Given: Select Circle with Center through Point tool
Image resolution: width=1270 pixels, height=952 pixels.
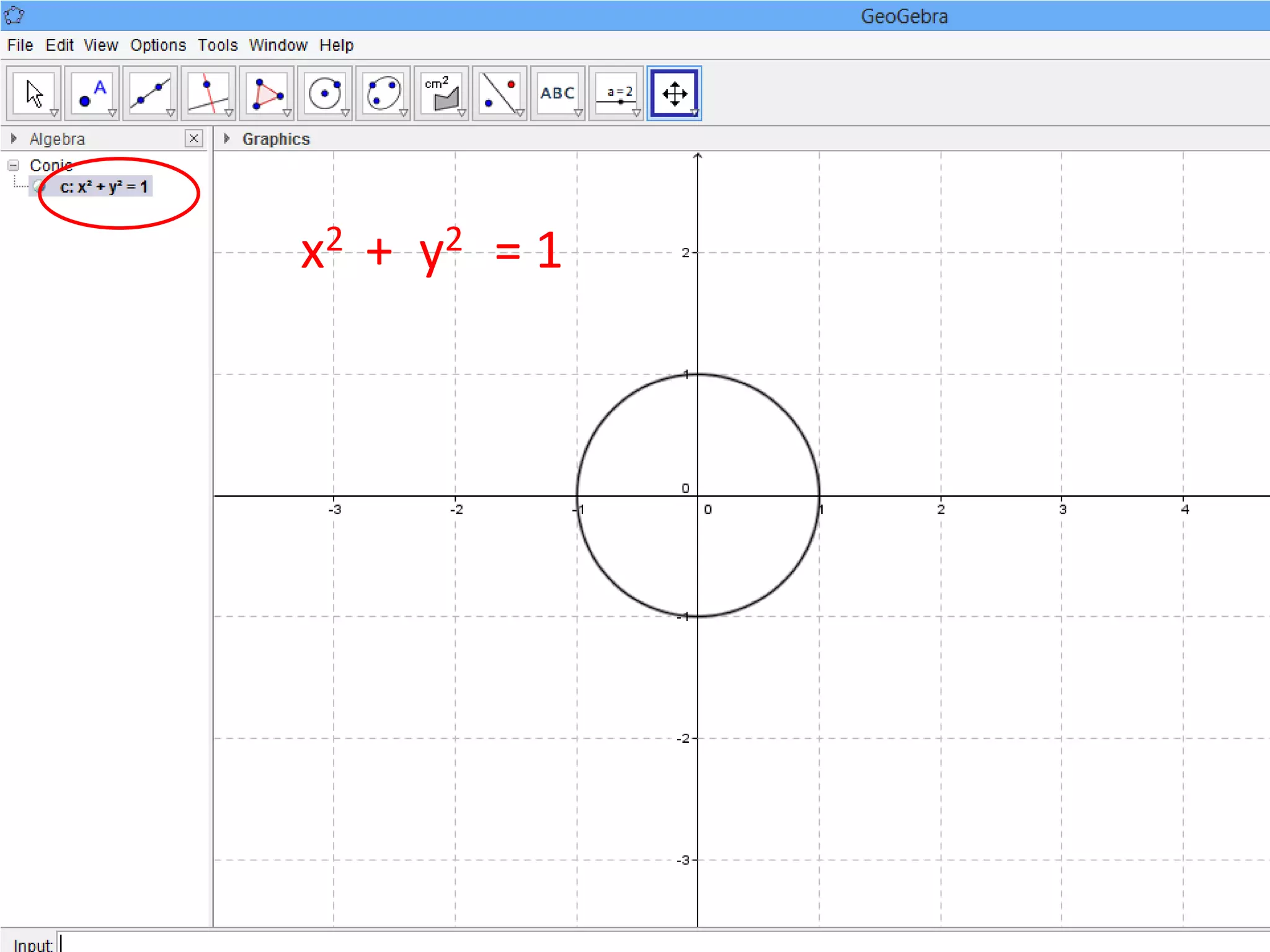Looking at the screenshot, I should (x=324, y=93).
